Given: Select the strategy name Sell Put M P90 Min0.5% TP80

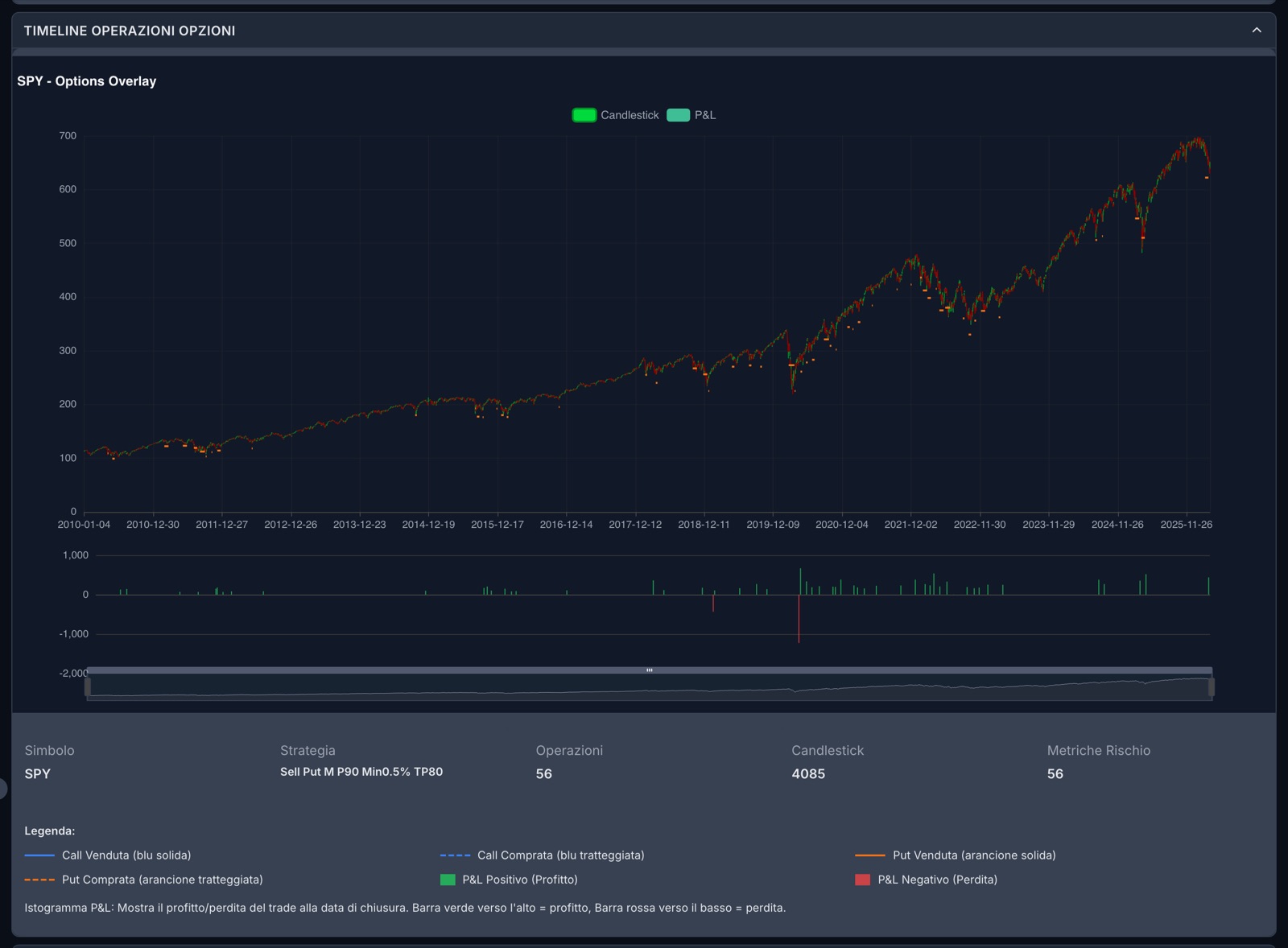Looking at the screenshot, I should pos(361,772).
